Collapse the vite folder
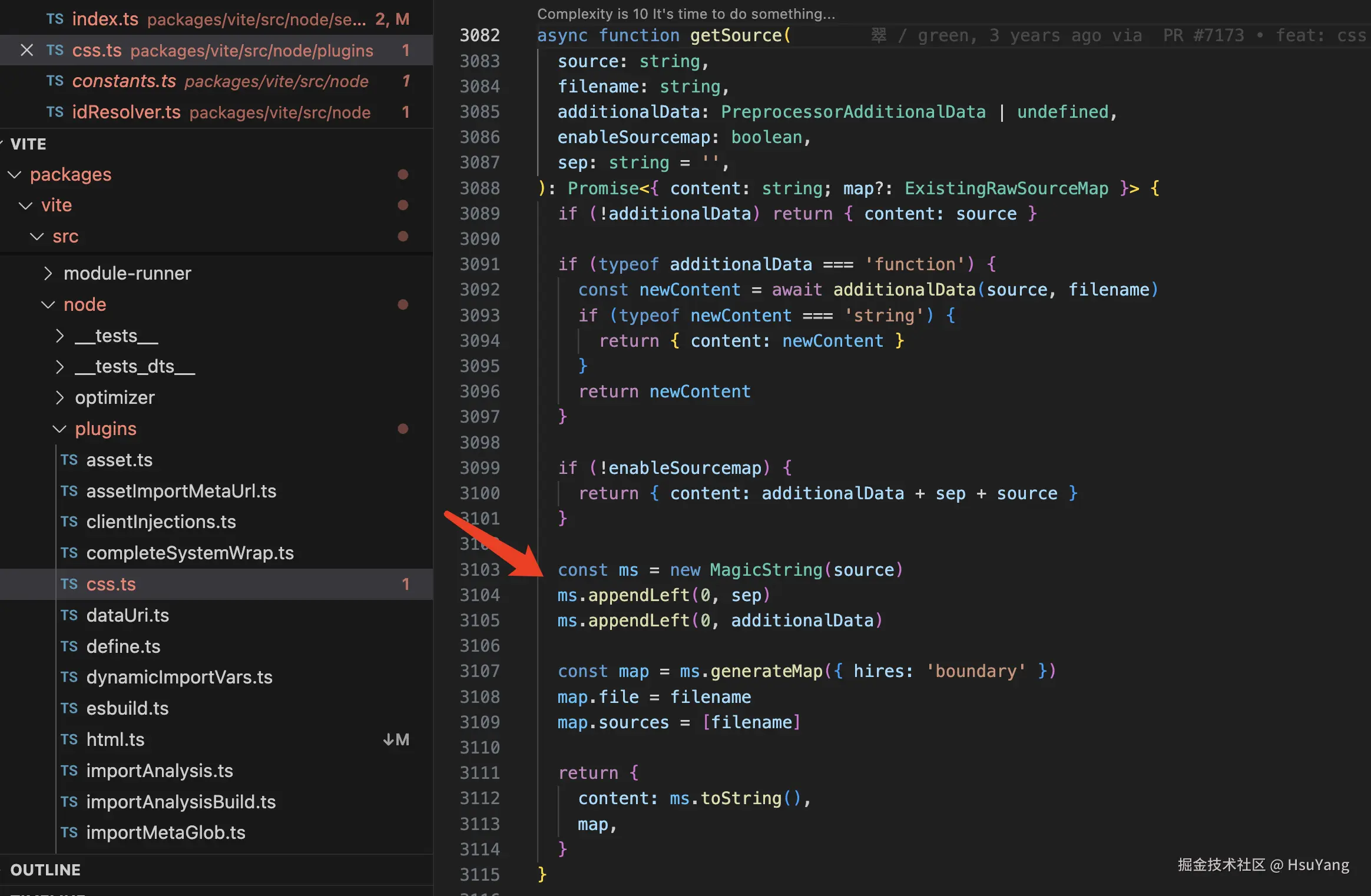The height and width of the screenshot is (896, 1371). [25, 205]
